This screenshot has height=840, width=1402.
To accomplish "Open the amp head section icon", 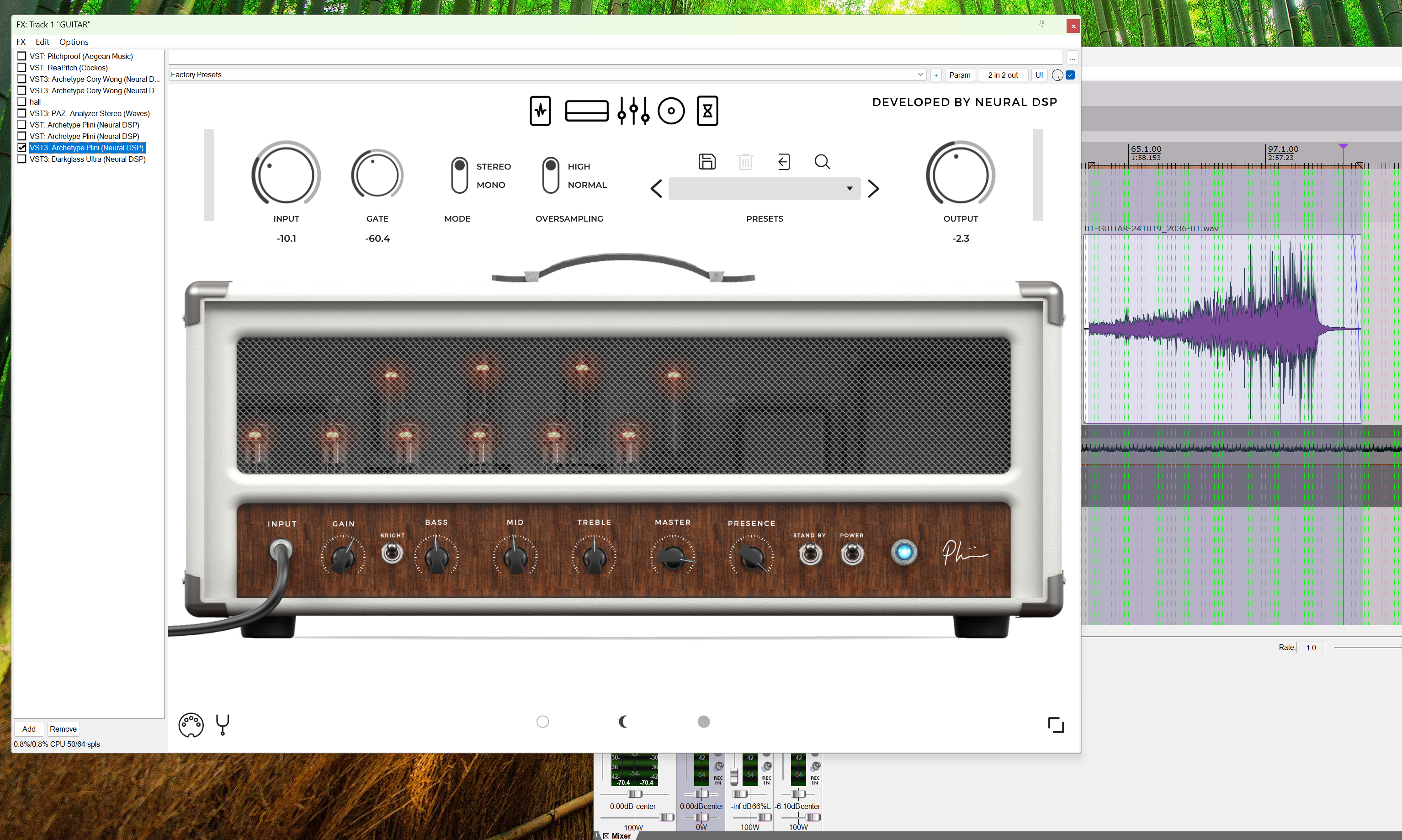I will pyautogui.click(x=586, y=111).
